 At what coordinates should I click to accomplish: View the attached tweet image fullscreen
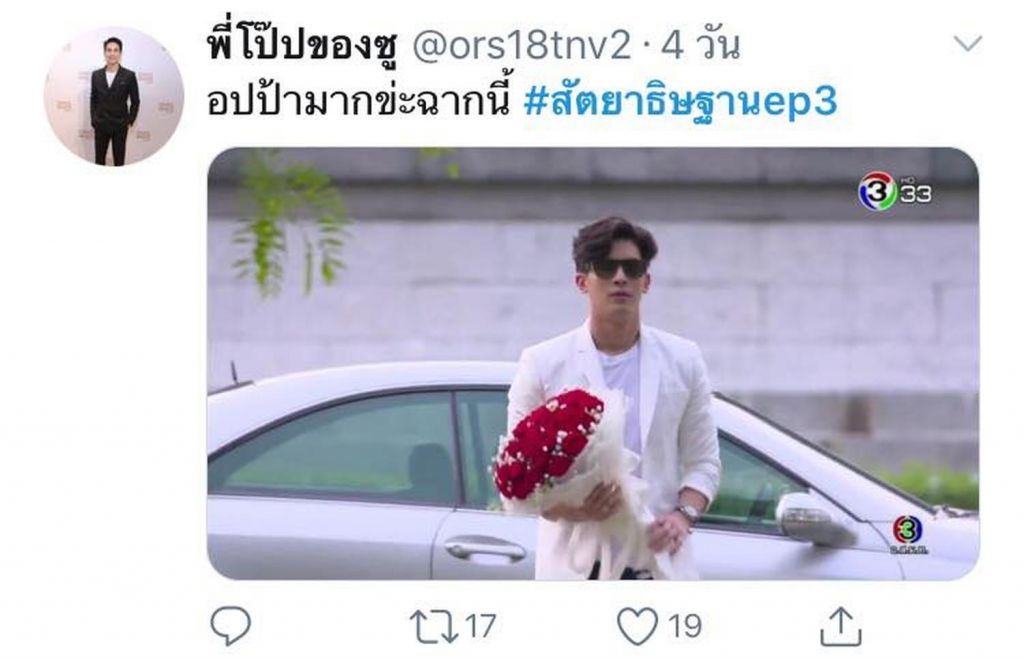[x=593, y=363]
